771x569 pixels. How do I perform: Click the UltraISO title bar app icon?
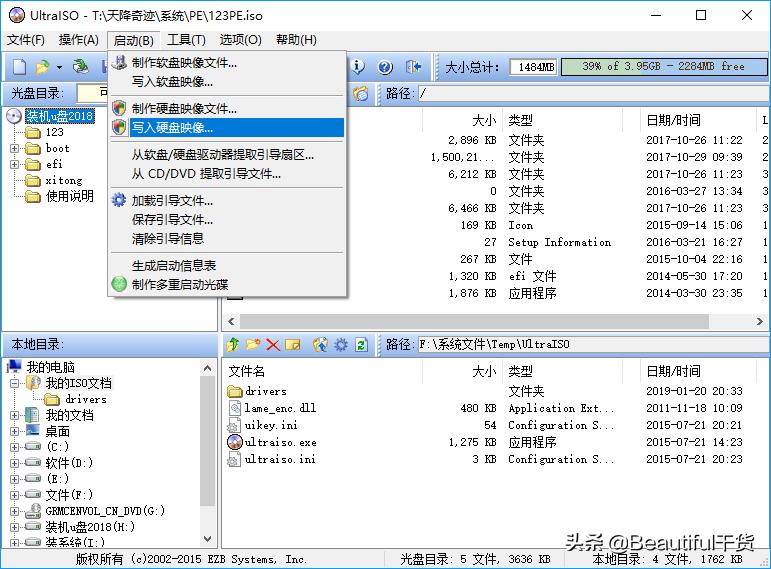pos(17,15)
